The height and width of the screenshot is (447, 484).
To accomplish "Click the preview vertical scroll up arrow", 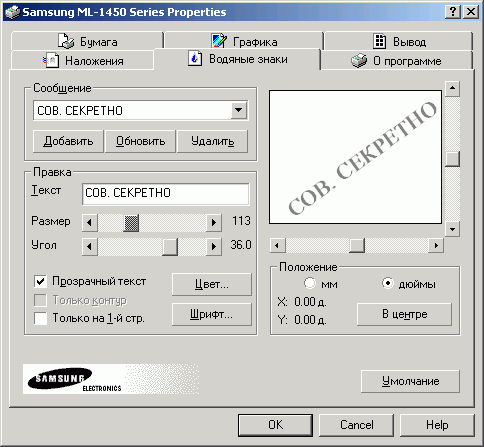I will coord(452,88).
